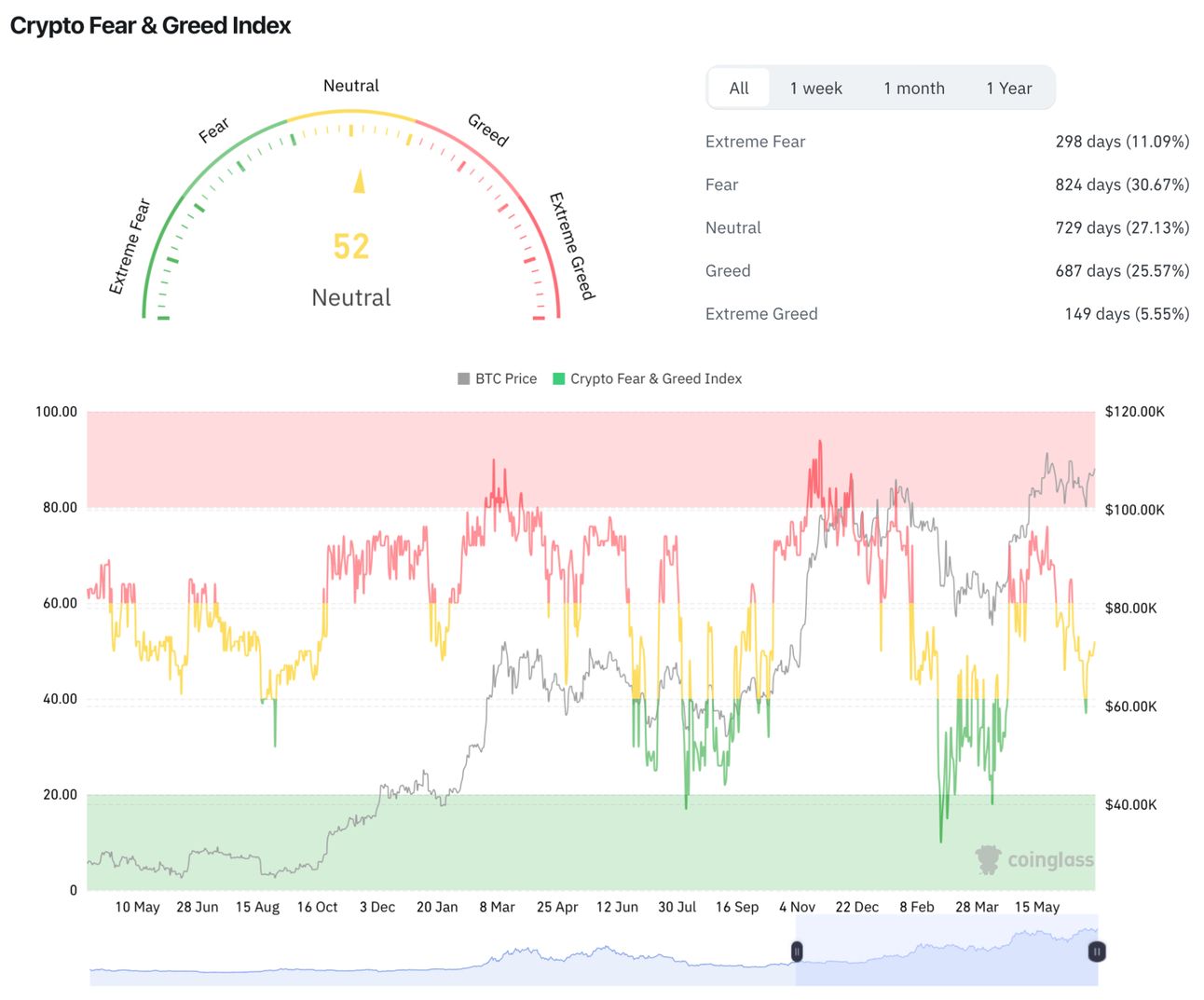The image size is (1204, 1000).
Task: Click the Crypto Fear & Greed Index heading
Action: point(151,25)
